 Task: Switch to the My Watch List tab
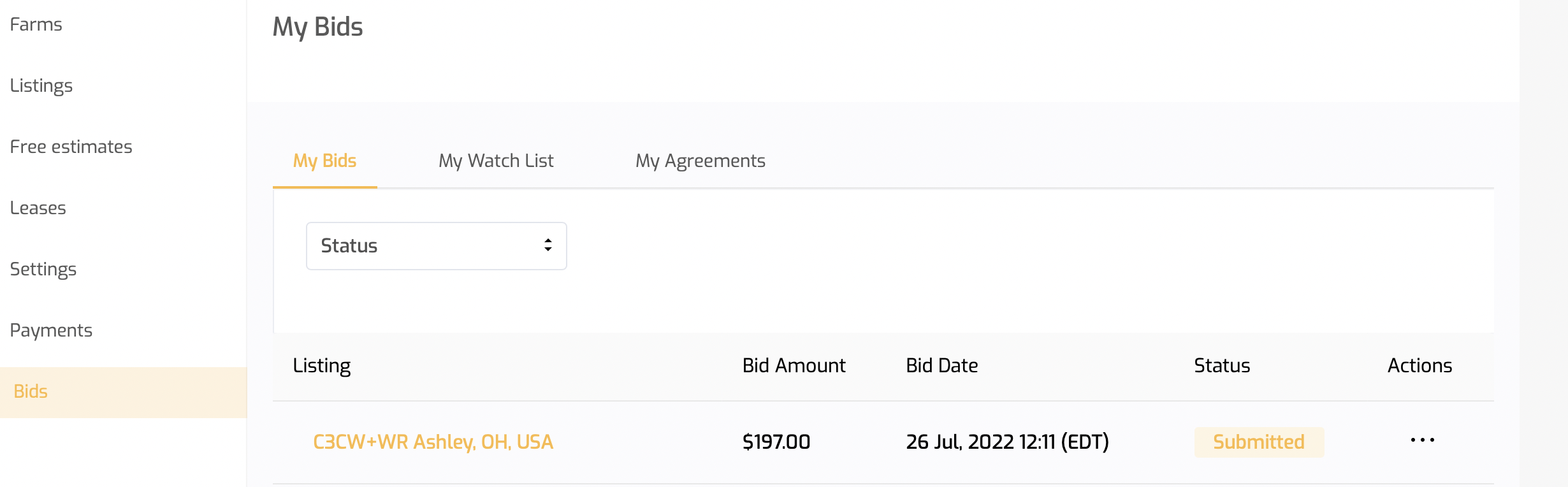(496, 161)
